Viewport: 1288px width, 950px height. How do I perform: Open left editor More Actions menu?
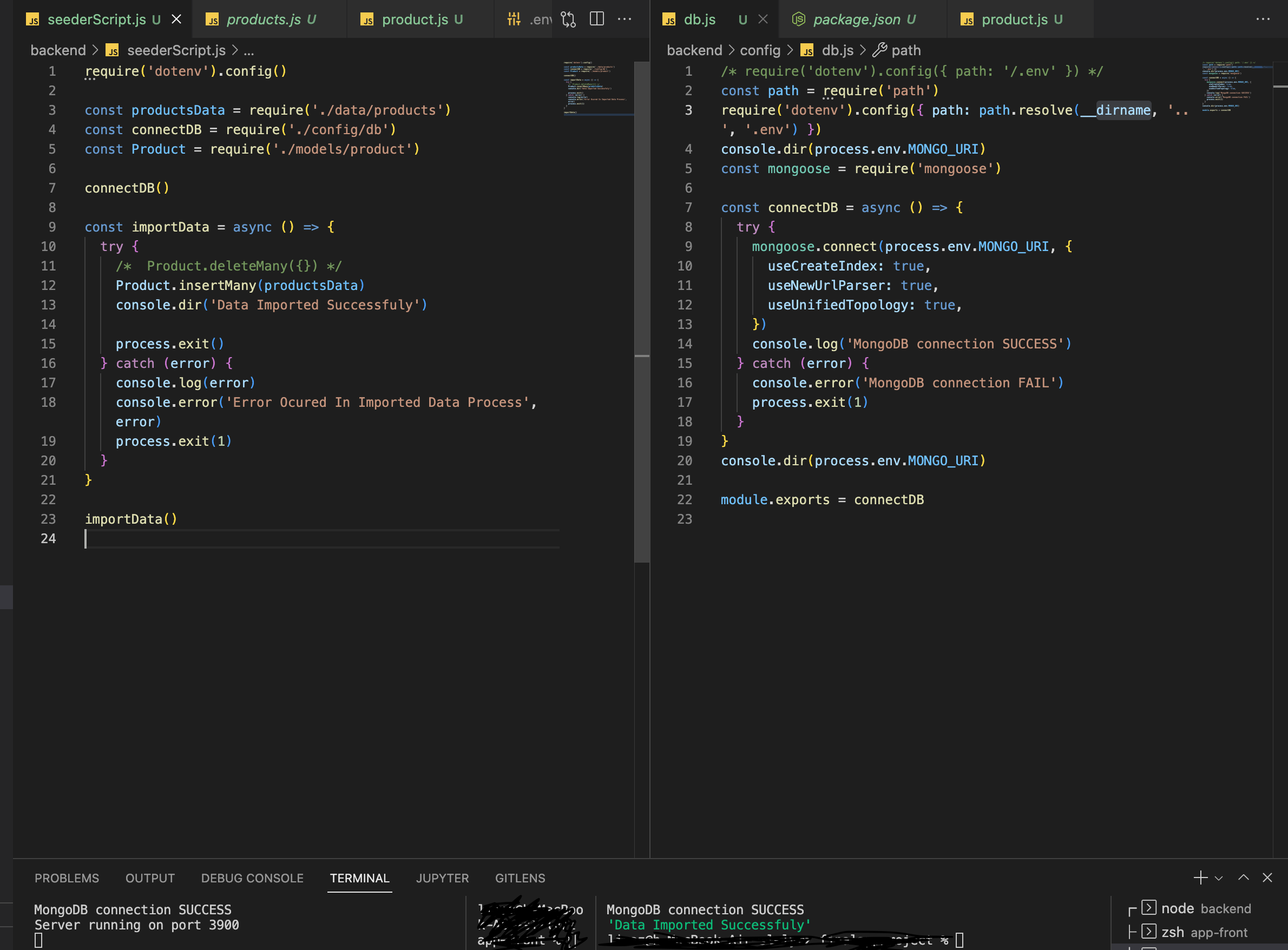625,19
